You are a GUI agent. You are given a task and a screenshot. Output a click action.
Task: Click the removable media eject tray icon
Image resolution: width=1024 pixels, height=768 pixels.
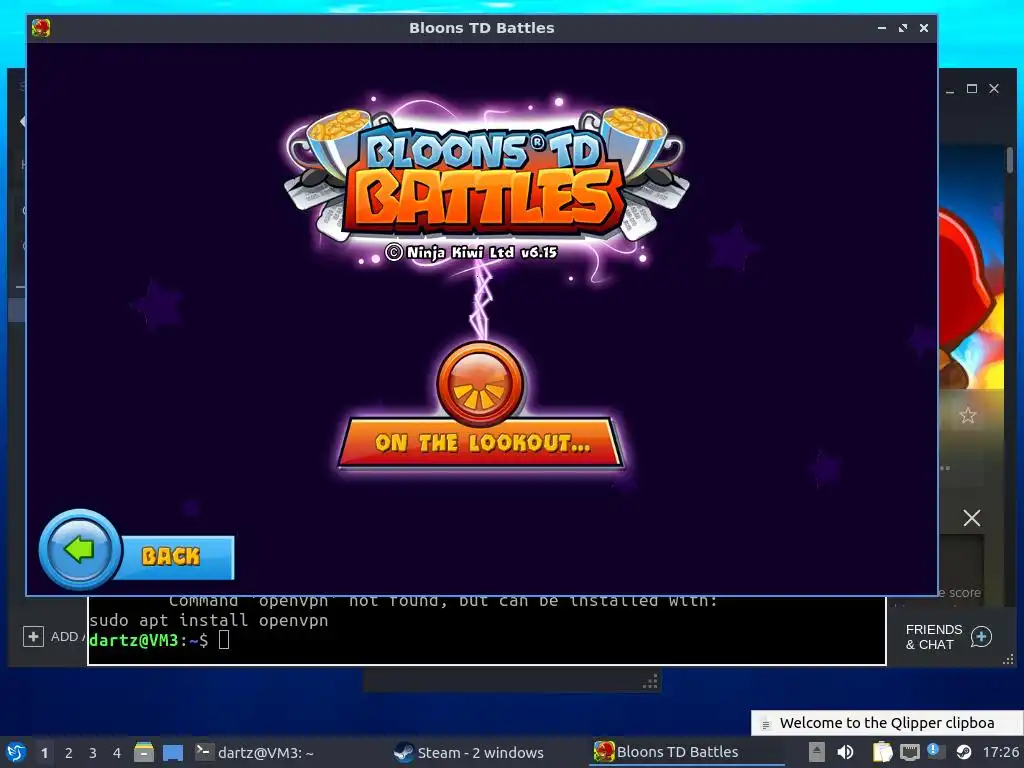(x=816, y=752)
